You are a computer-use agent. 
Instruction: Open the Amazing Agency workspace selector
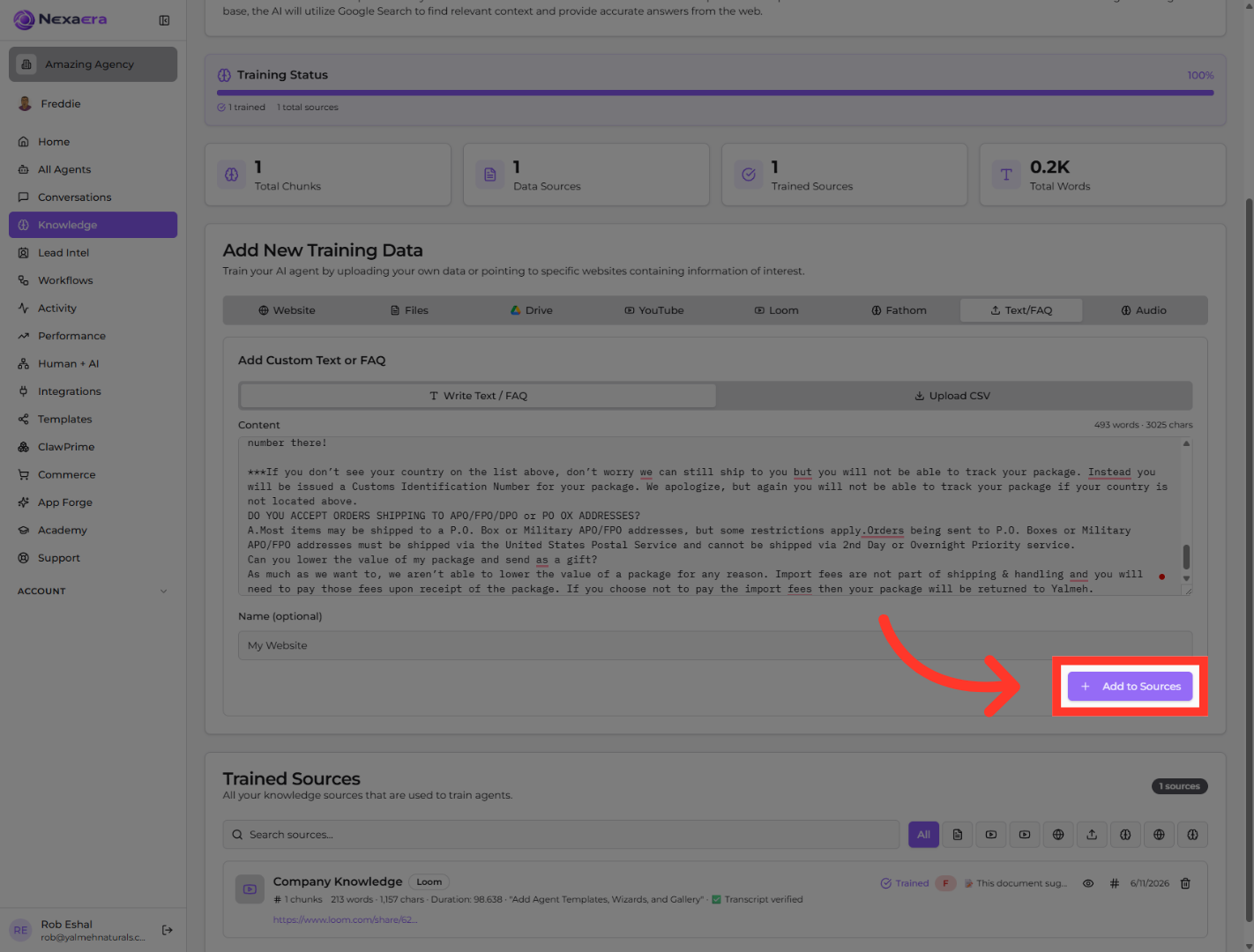tap(93, 64)
